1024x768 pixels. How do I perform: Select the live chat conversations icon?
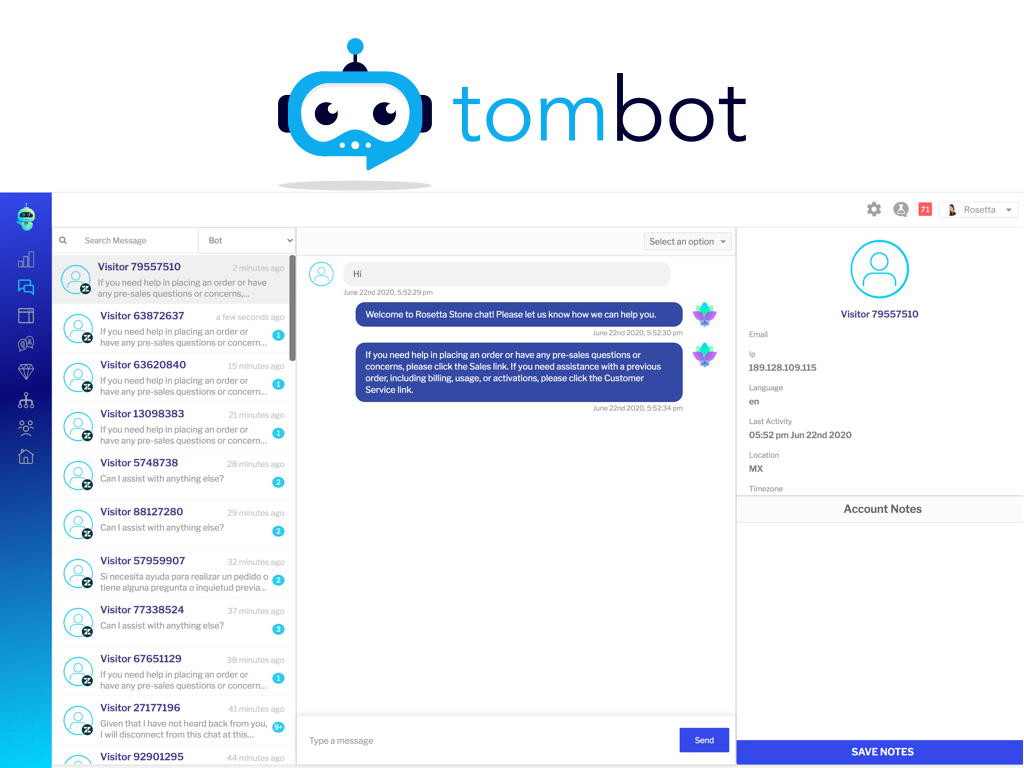(25, 287)
